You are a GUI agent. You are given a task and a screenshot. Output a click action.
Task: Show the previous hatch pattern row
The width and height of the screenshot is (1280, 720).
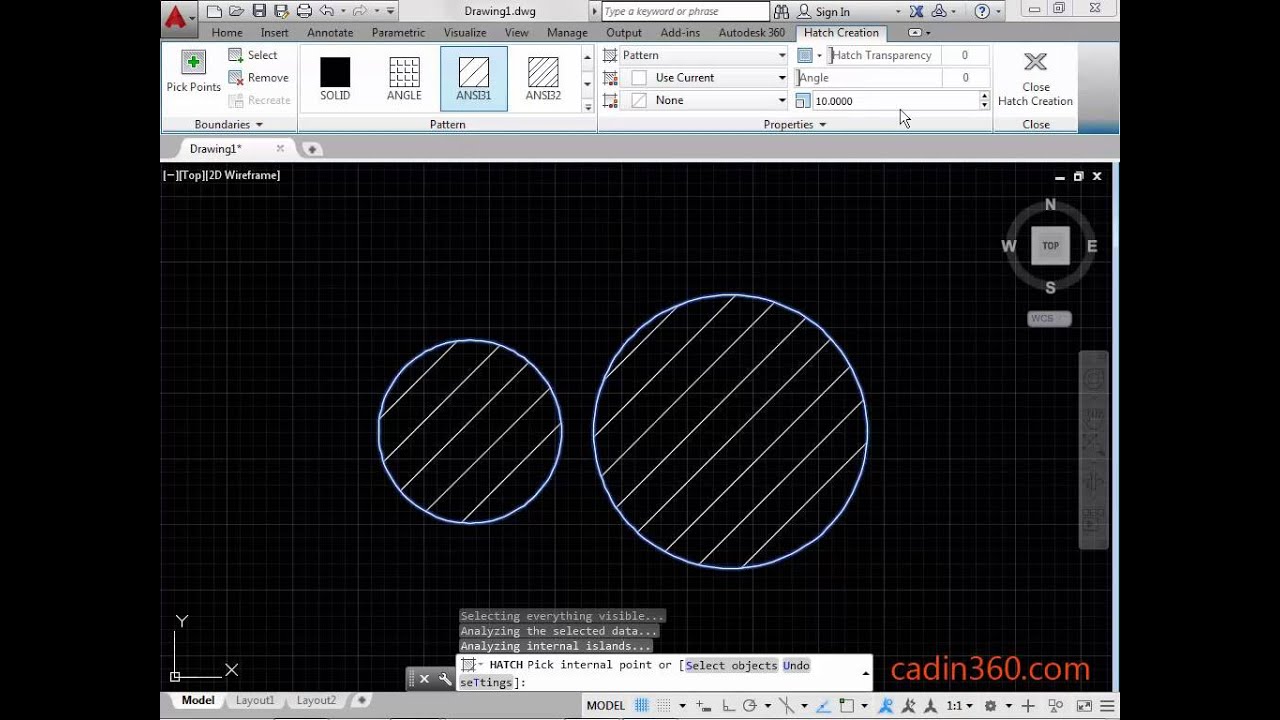[x=588, y=56]
